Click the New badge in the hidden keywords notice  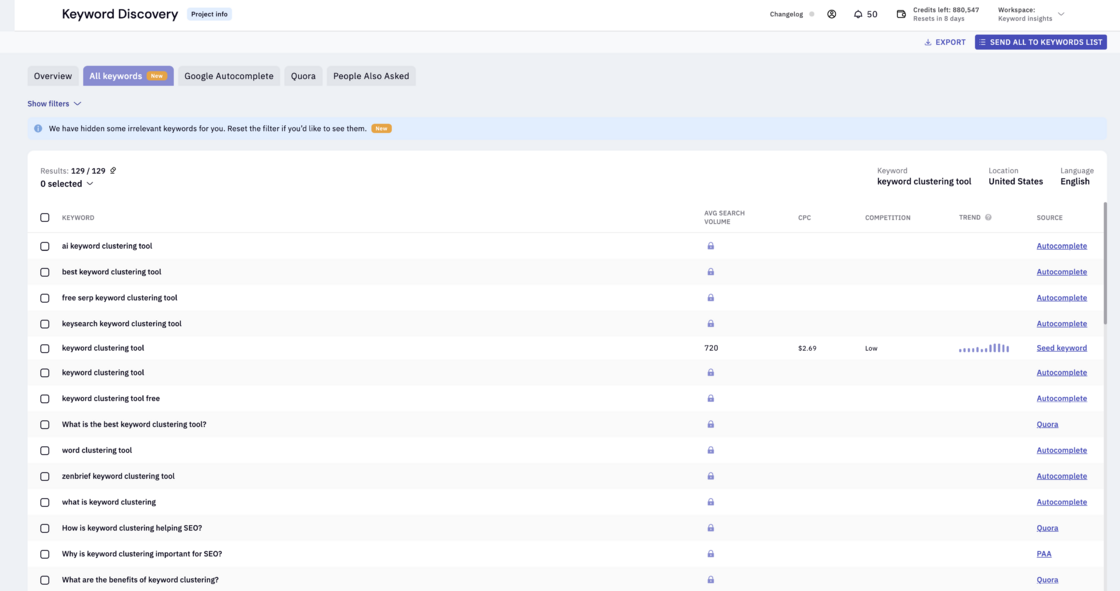[x=381, y=129]
